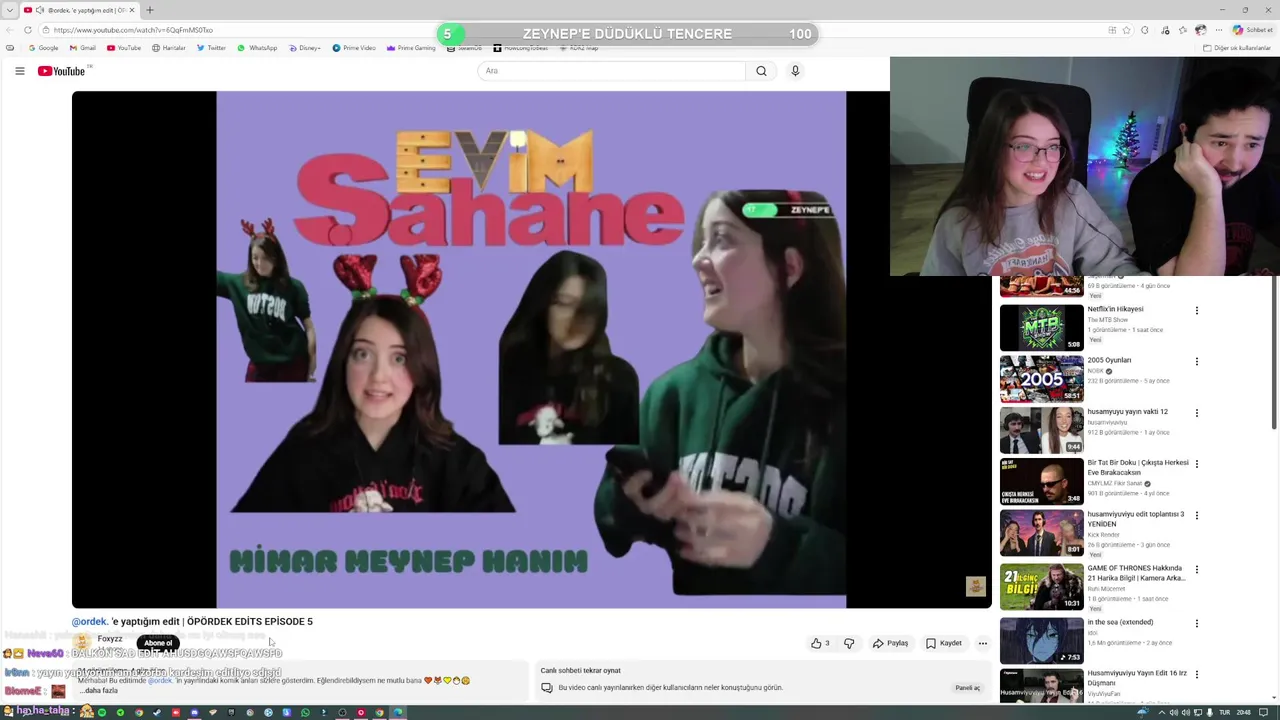Click the live chat replay icon

click(x=547, y=688)
